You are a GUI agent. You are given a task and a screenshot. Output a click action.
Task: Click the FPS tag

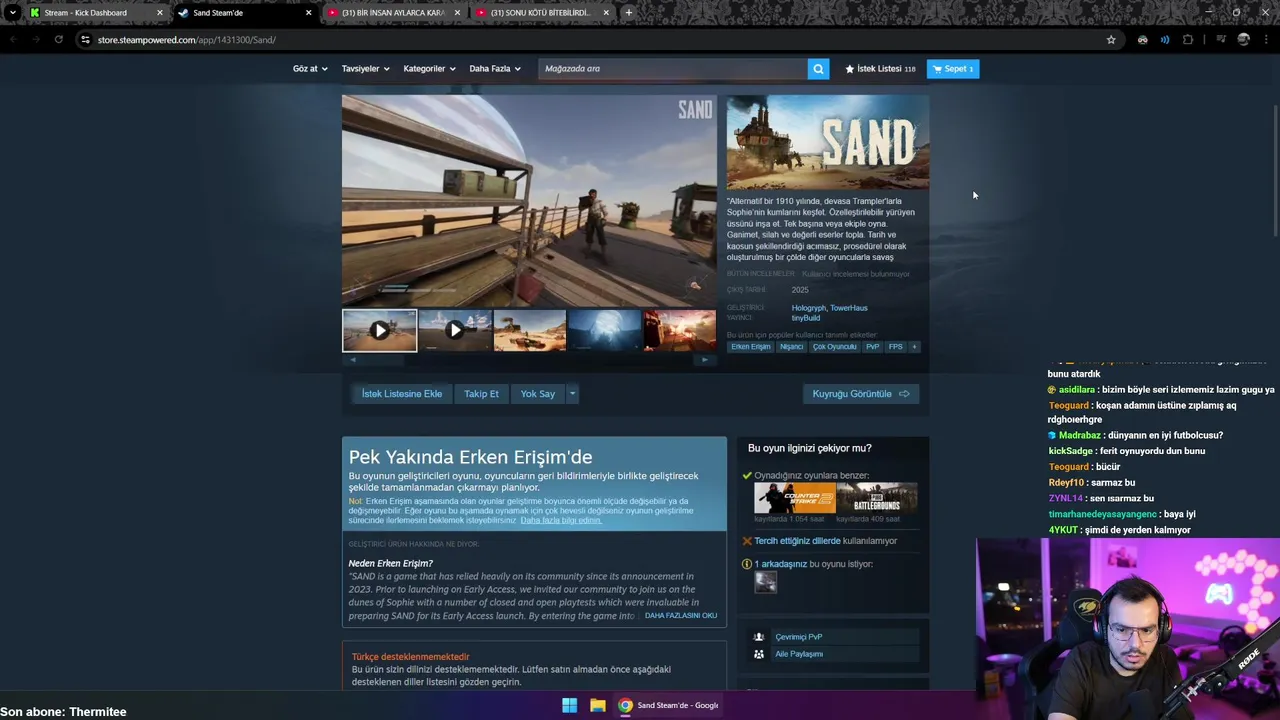[x=895, y=347]
